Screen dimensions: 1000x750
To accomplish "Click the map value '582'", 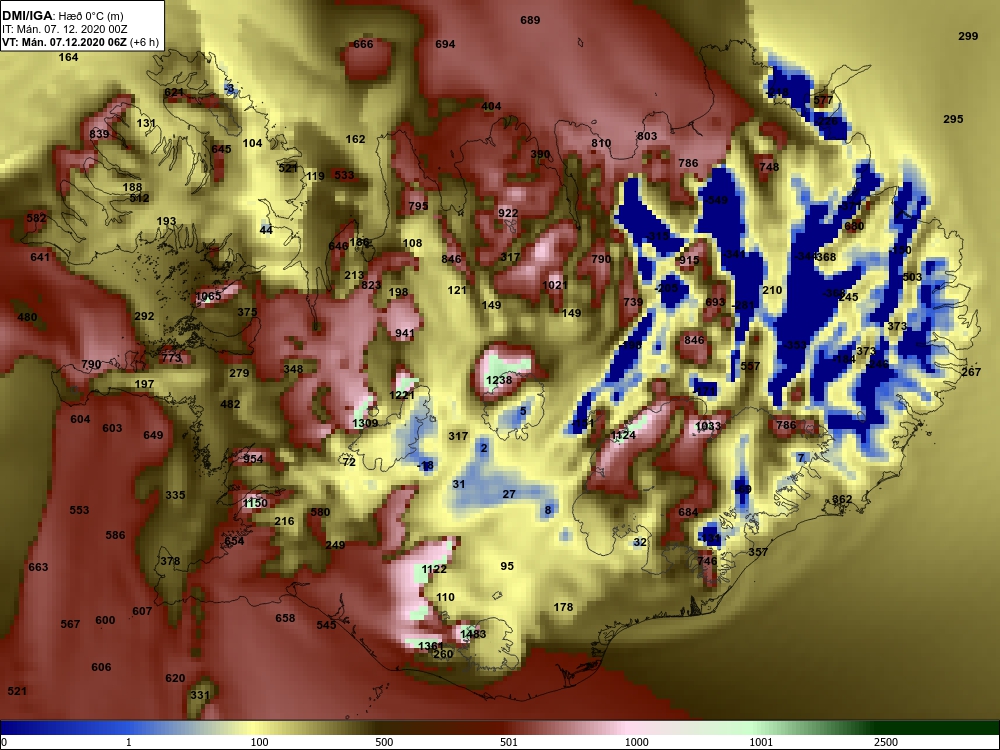I will (36, 218).
